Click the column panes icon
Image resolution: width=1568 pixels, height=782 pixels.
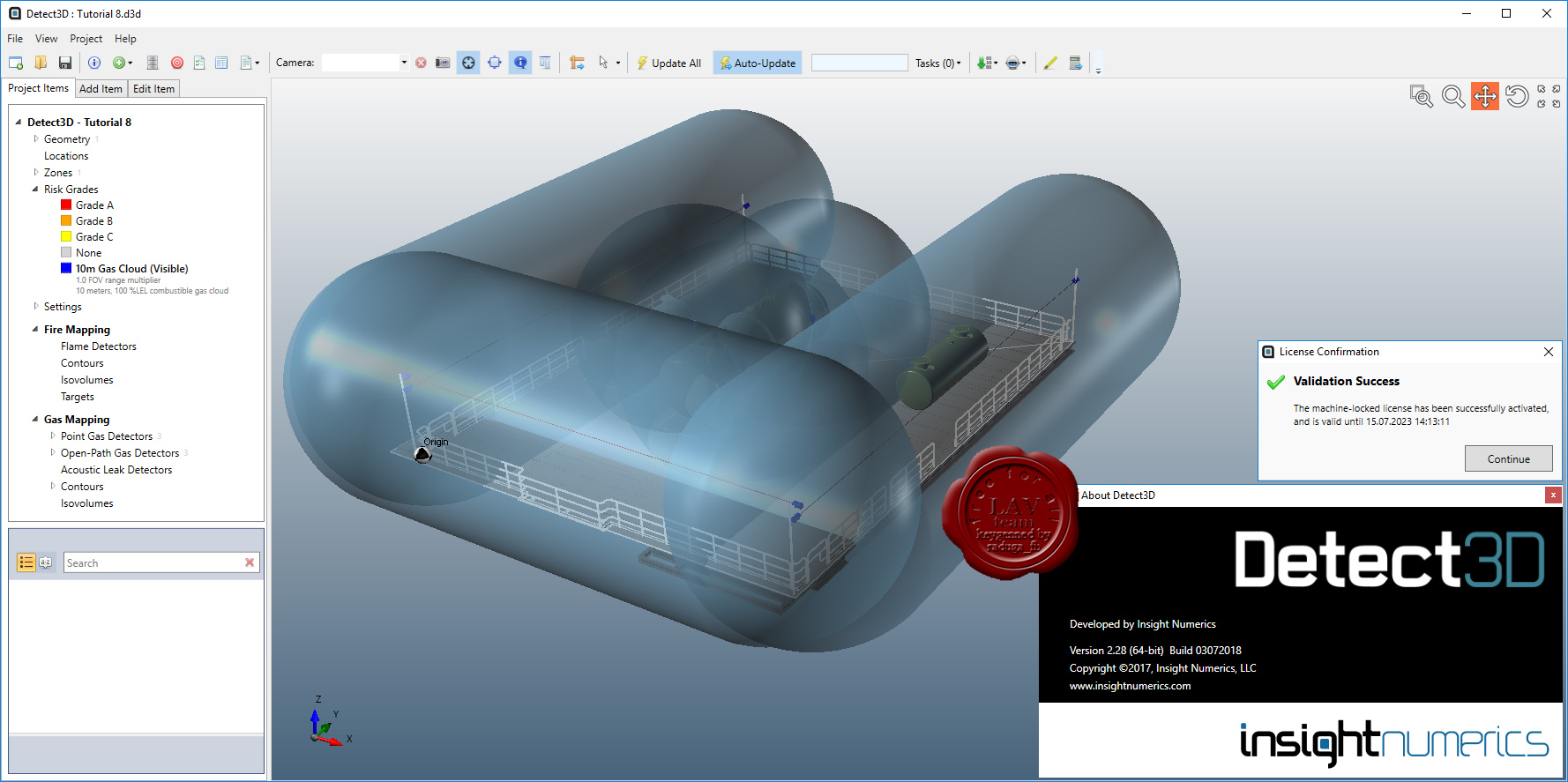545,63
